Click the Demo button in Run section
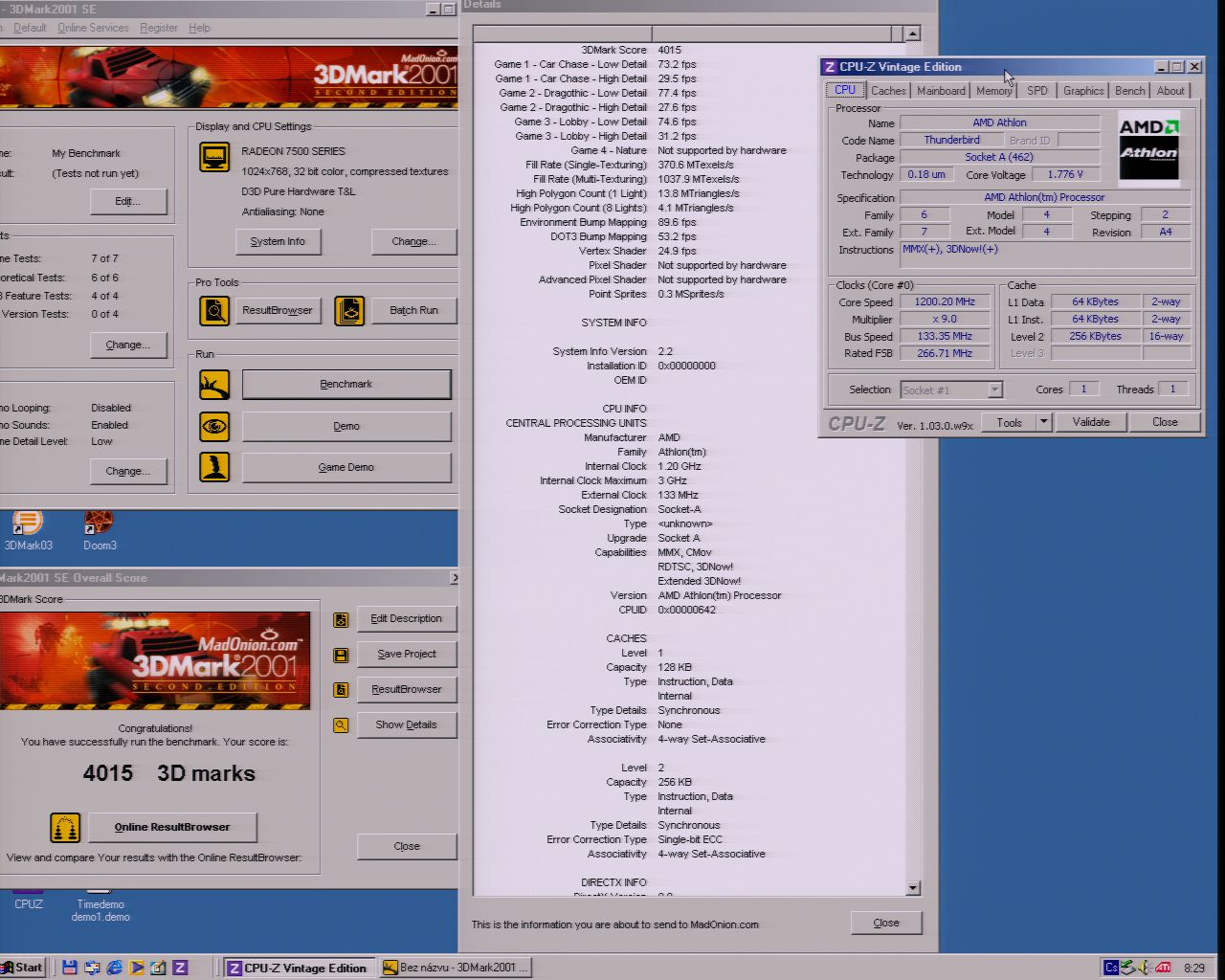1225x980 pixels. (x=346, y=426)
